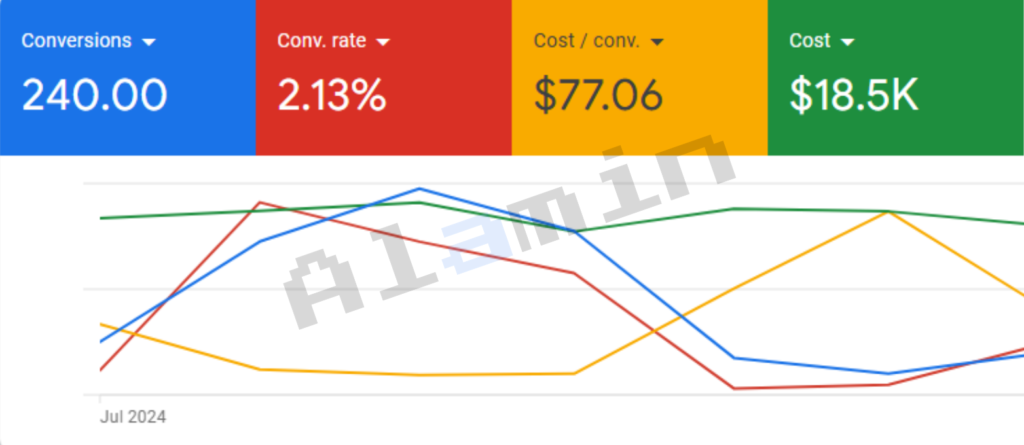Click the Alamin watermark text
This screenshot has width=1024, height=445.
[500, 230]
